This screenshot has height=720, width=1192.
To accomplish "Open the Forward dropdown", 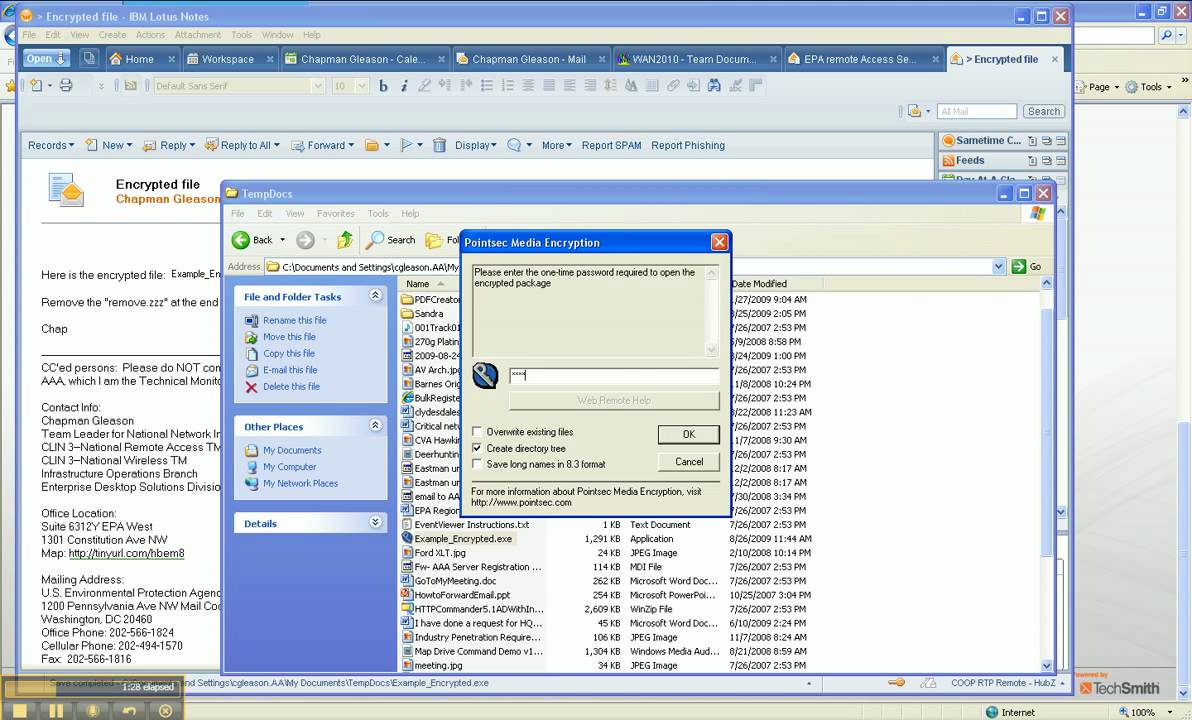I will (322, 145).
